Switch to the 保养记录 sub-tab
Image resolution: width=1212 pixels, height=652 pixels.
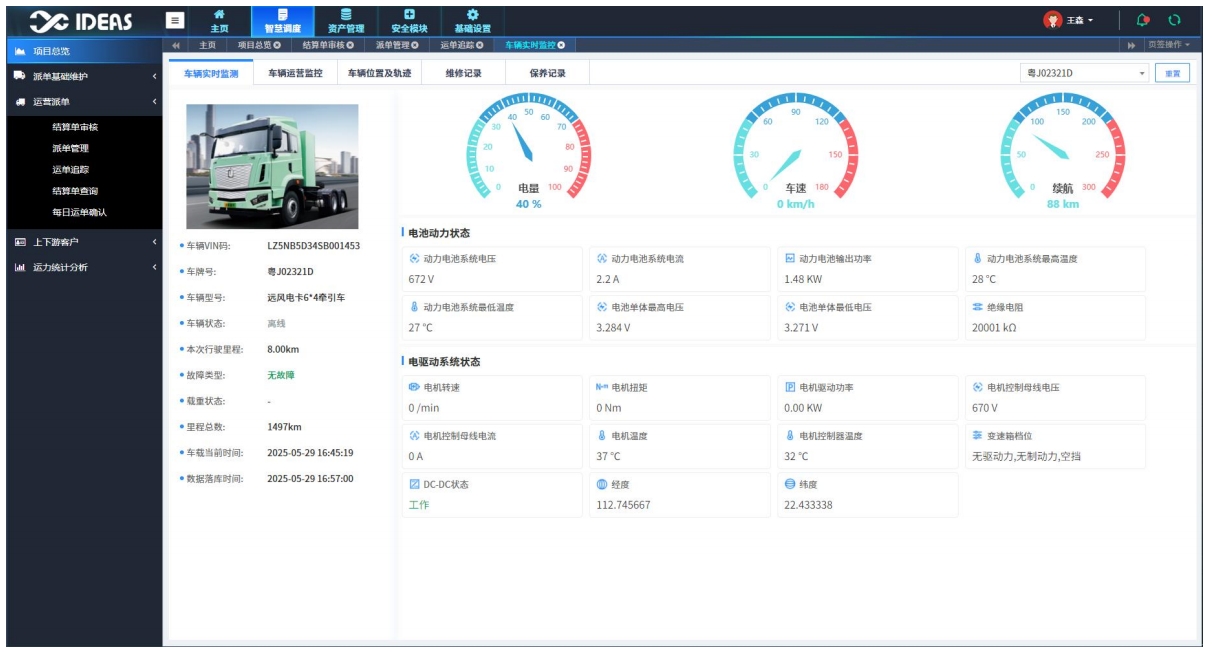click(x=547, y=73)
